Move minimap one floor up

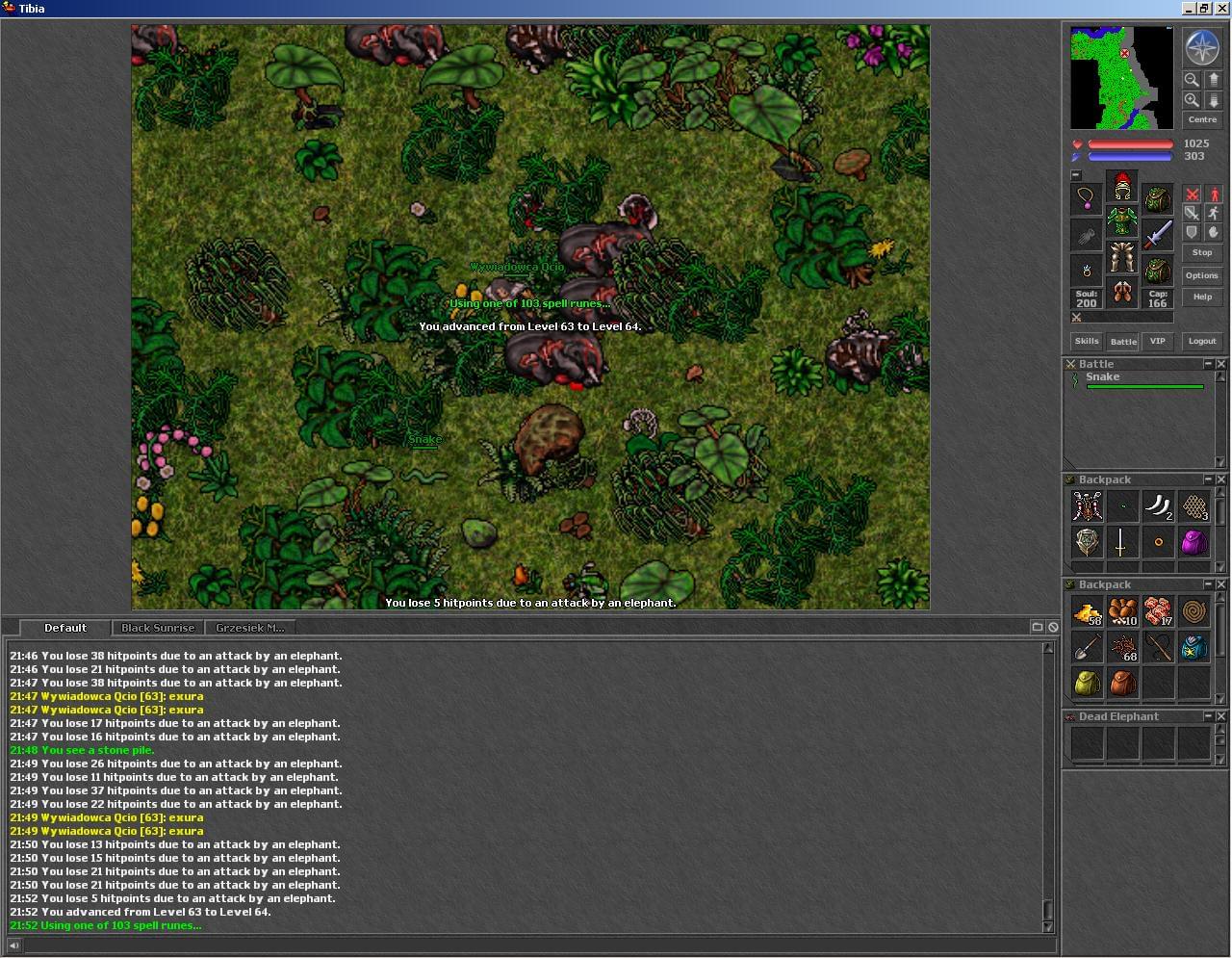(x=1213, y=80)
